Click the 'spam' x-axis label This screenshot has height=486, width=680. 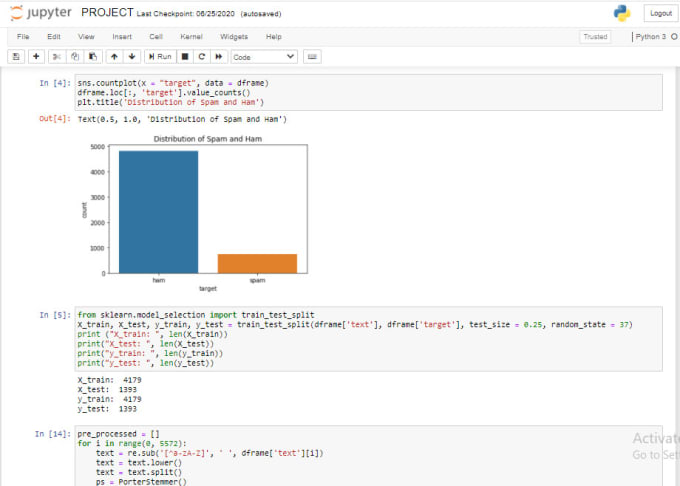point(257,281)
